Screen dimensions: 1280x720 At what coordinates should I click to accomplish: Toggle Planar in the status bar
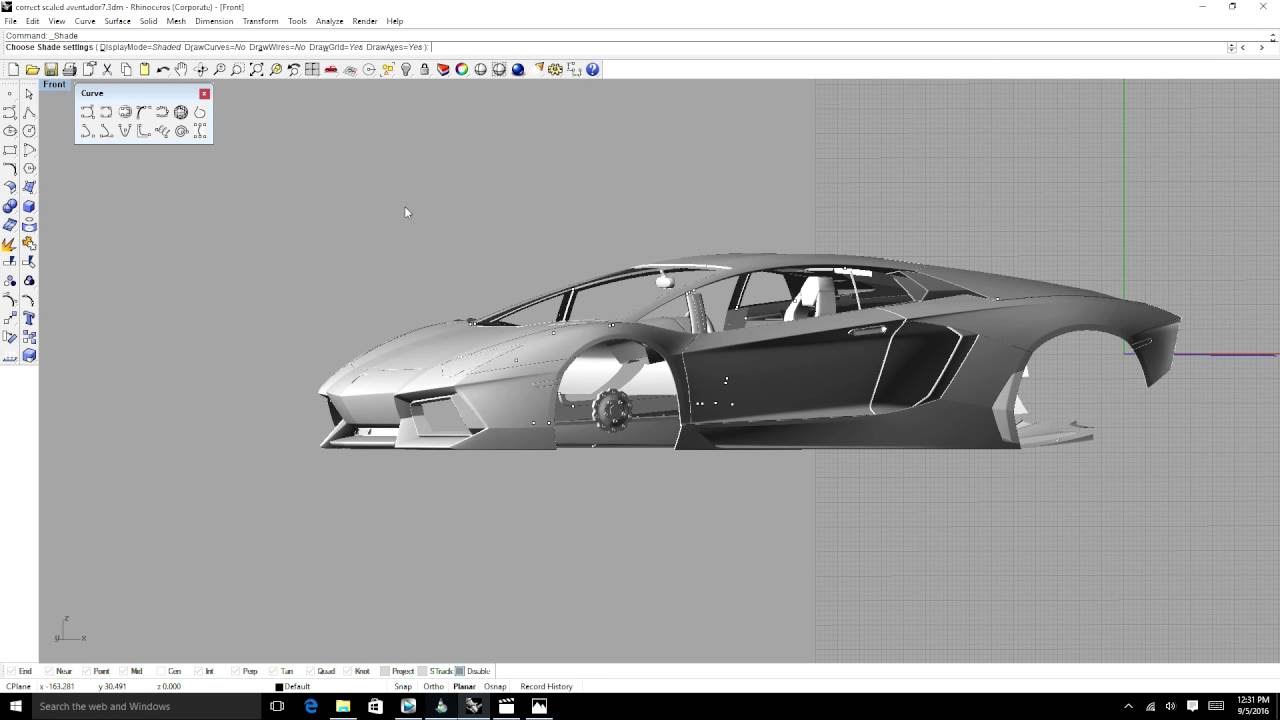(x=464, y=686)
